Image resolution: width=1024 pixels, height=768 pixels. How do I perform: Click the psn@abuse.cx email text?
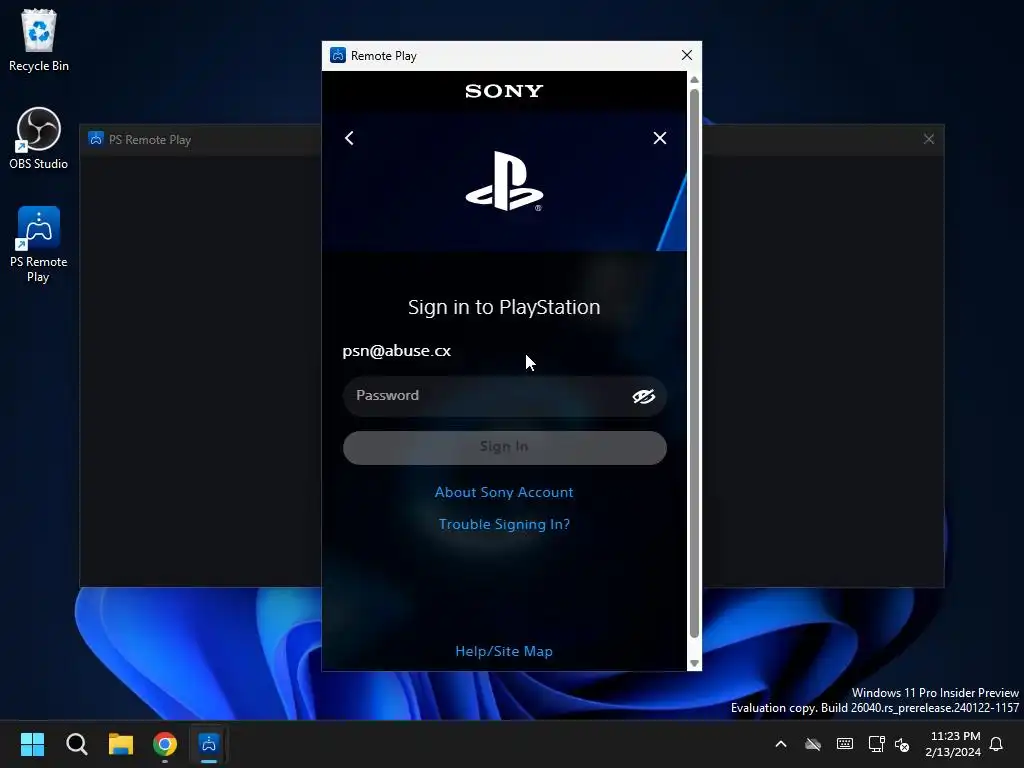tap(396, 351)
